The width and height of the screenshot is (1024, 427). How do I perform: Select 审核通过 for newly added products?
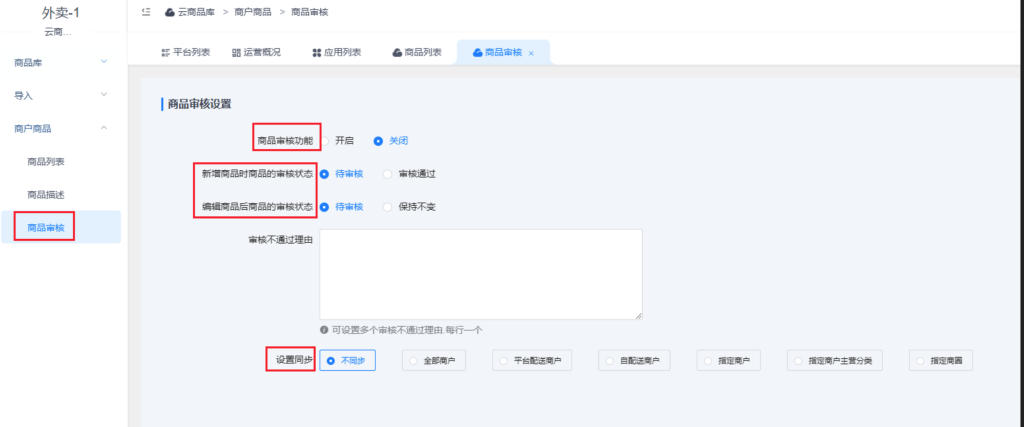coord(388,173)
